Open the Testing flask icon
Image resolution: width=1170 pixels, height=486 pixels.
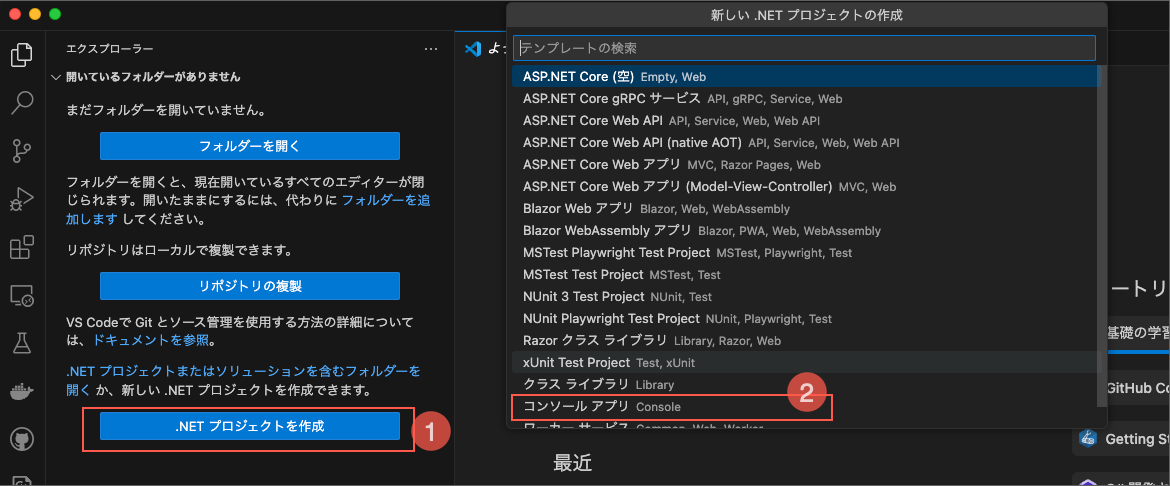tap(22, 343)
